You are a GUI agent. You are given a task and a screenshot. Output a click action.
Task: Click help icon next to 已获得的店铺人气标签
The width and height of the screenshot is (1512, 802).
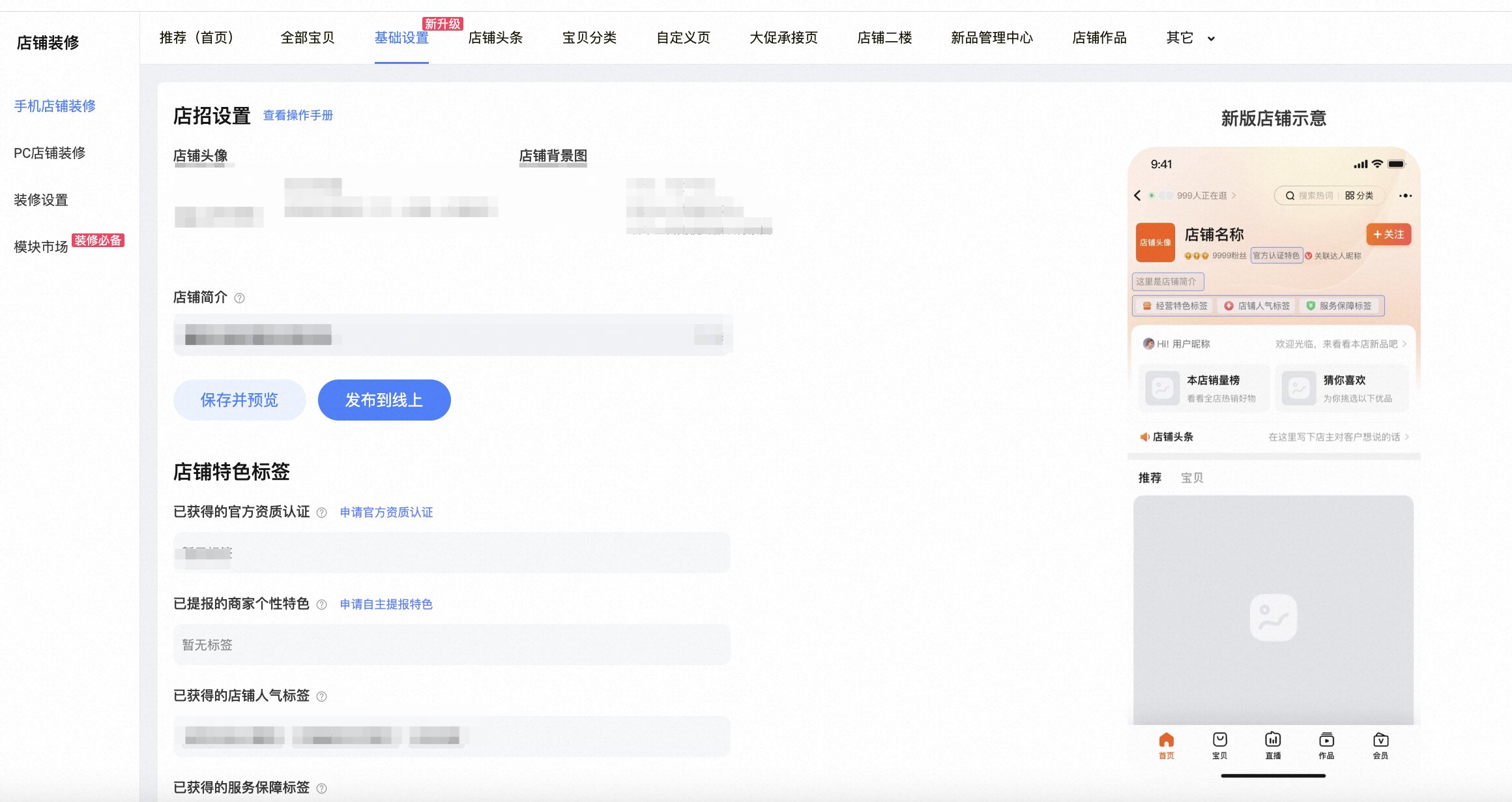pyautogui.click(x=321, y=696)
